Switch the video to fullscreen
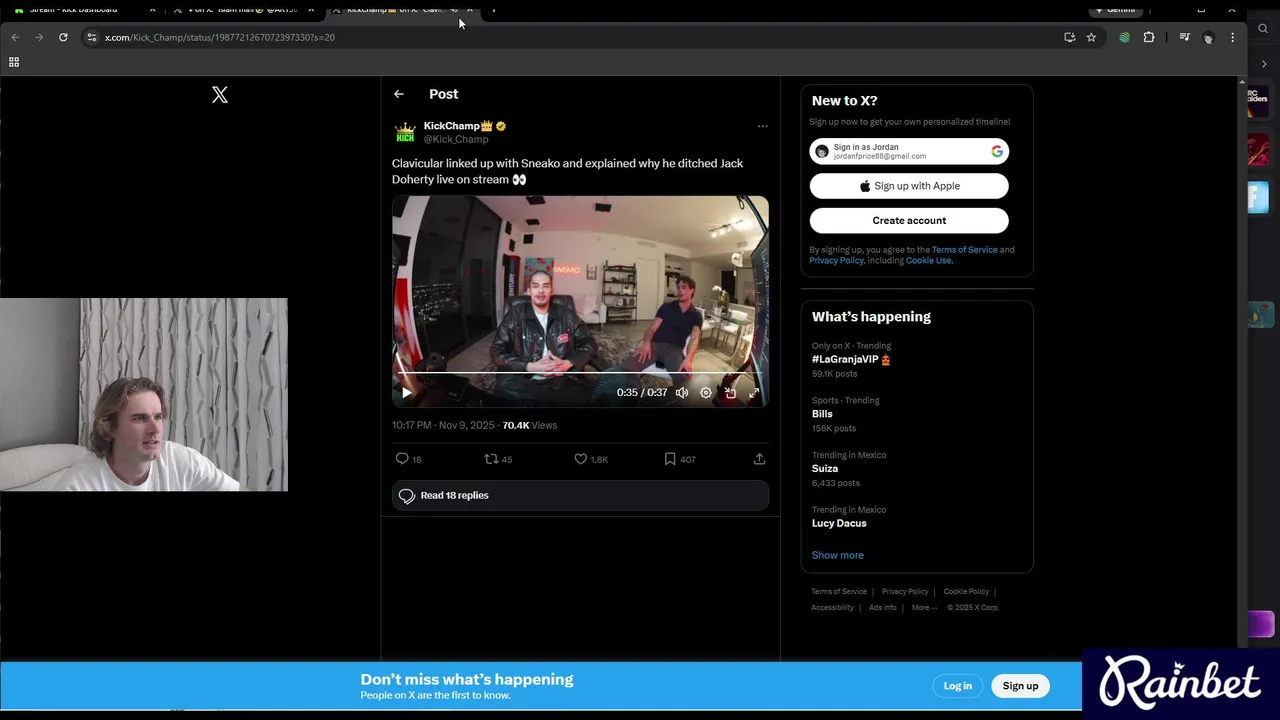 [755, 393]
